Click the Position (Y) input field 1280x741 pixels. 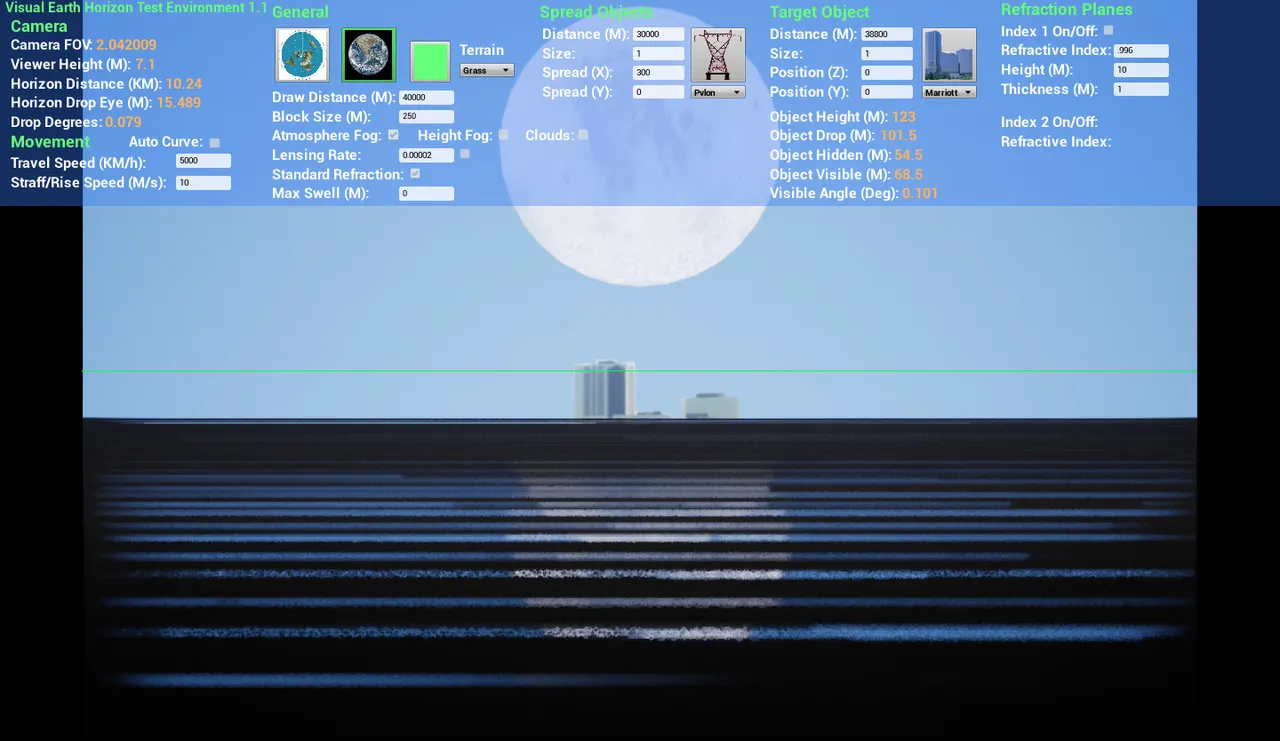point(886,92)
